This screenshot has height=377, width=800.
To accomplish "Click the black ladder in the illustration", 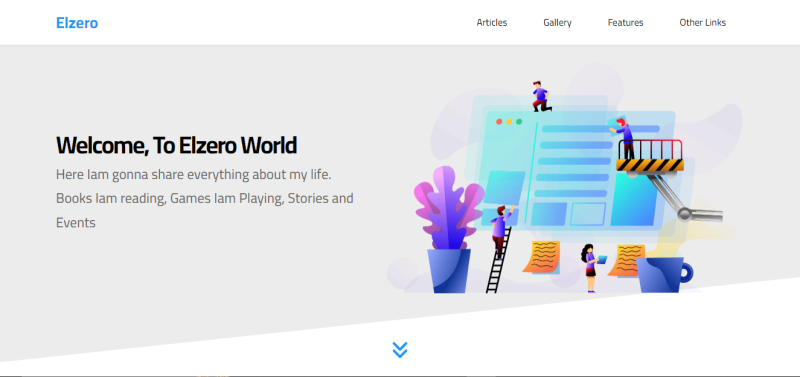I will click(x=497, y=261).
